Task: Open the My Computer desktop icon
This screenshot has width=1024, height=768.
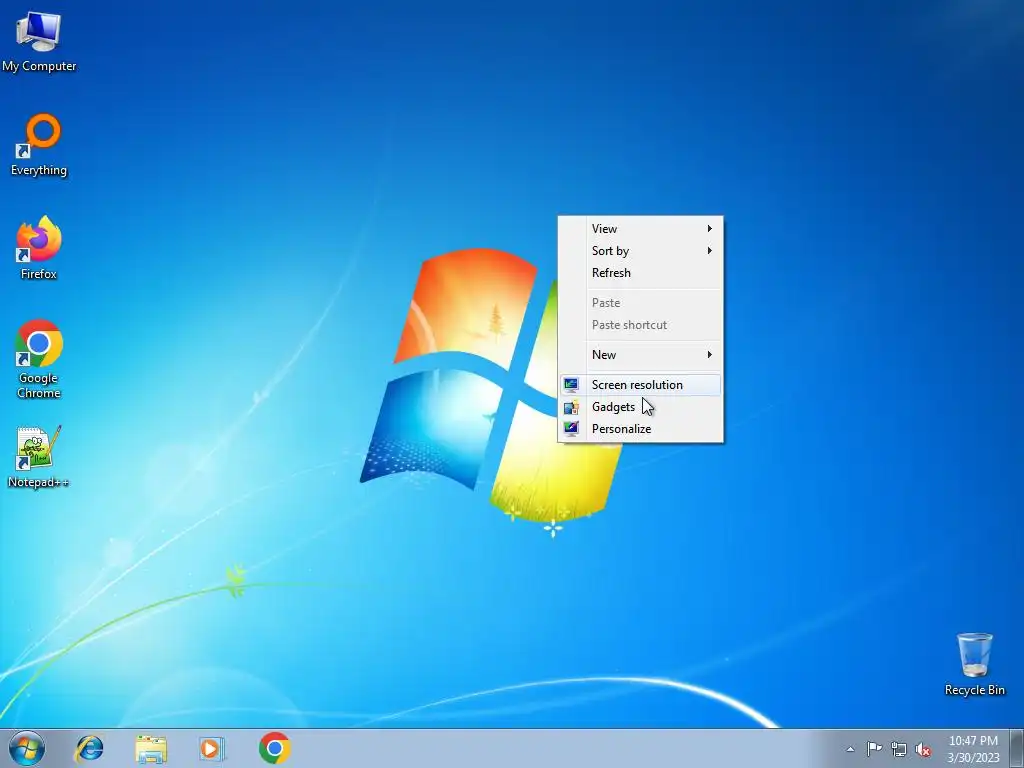Action: [39, 42]
